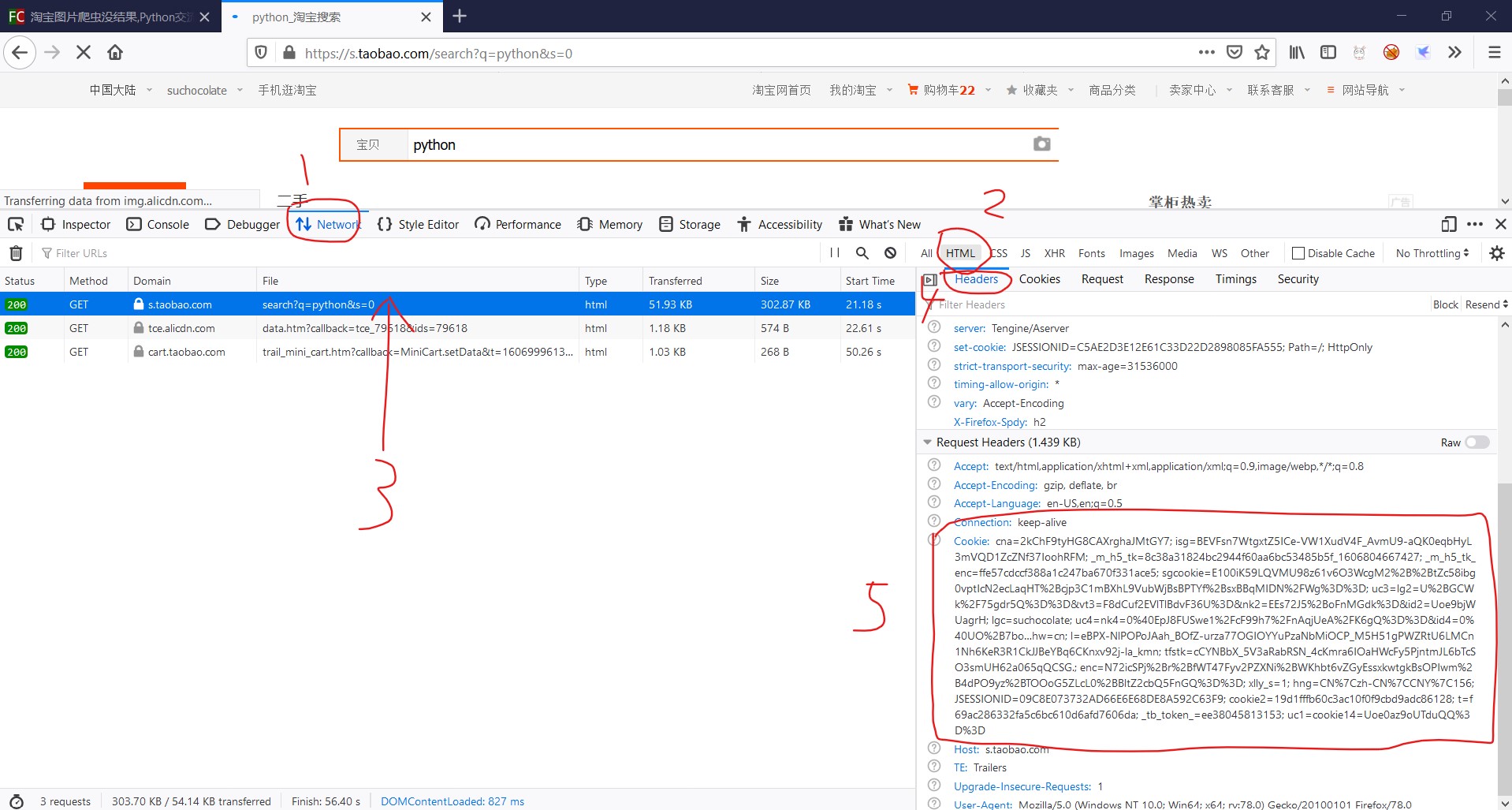Click the tracking protection shield icon
Screen dimensions: 1512x810
click(261, 53)
